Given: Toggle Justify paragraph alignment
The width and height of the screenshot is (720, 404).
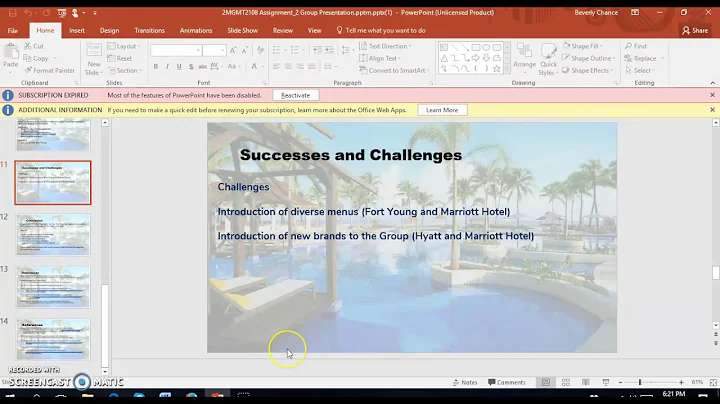Looking at the screenshot, I should point(312,67).
